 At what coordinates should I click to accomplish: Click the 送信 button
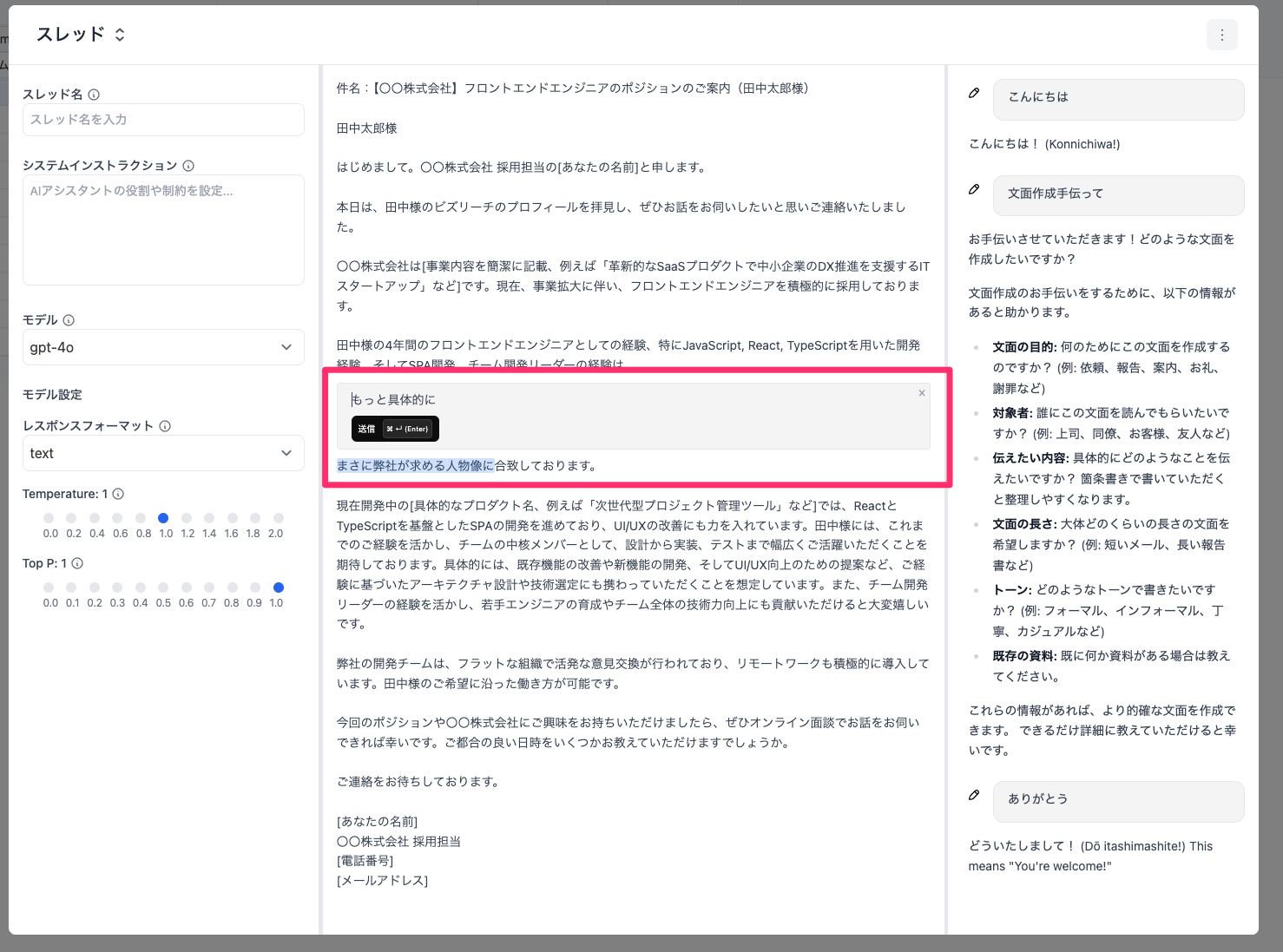coord(395,429)
